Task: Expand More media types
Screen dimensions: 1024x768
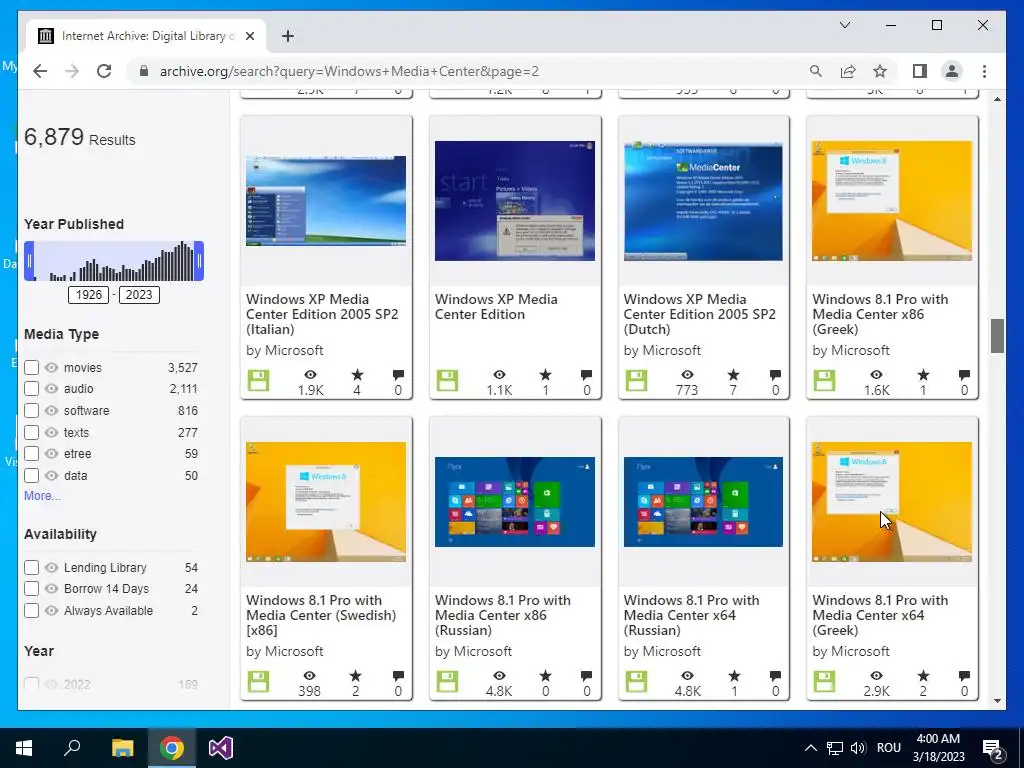Action: [x=42, y=496]
